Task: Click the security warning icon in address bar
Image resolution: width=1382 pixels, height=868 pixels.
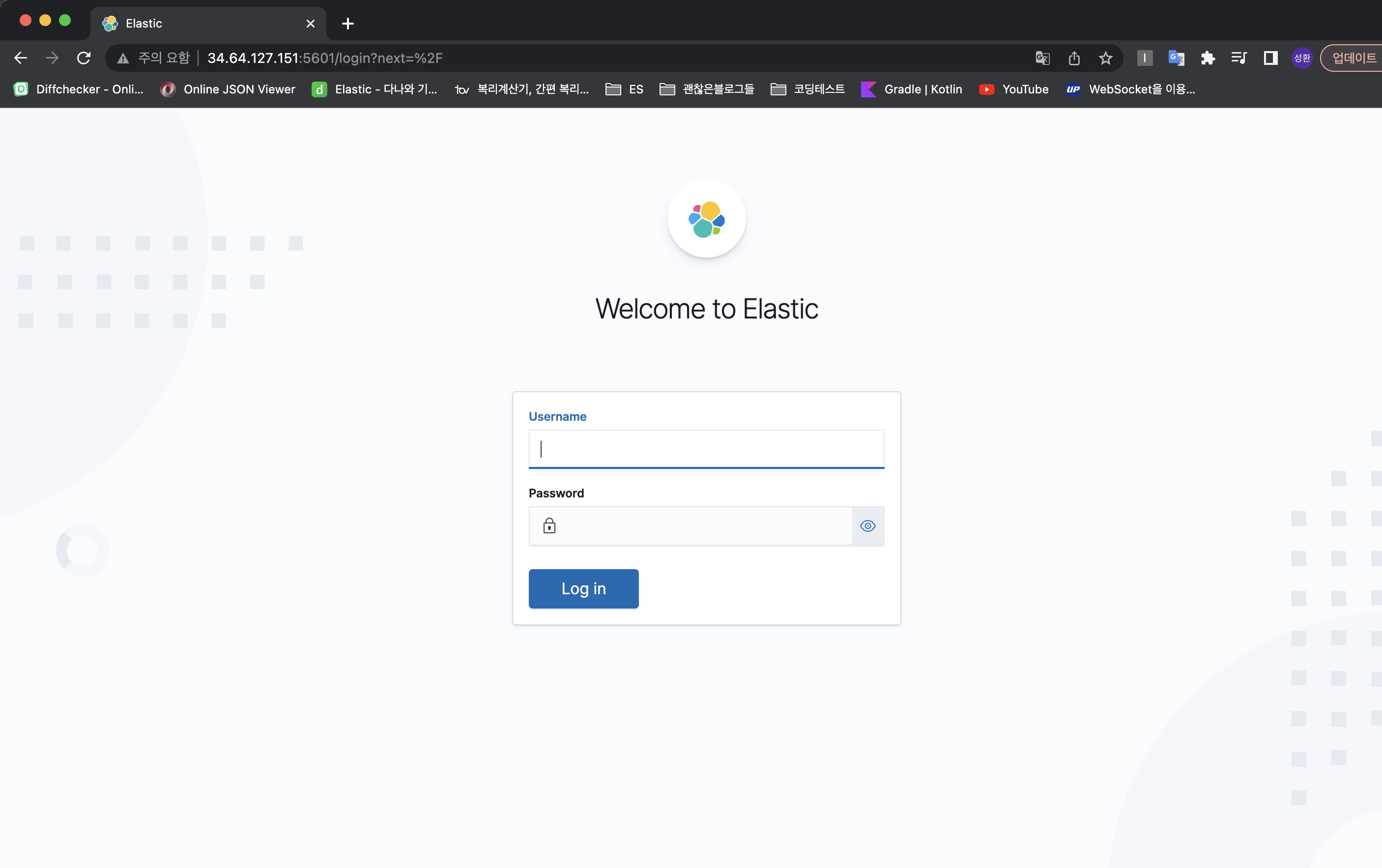Action: tap(123, 58)
